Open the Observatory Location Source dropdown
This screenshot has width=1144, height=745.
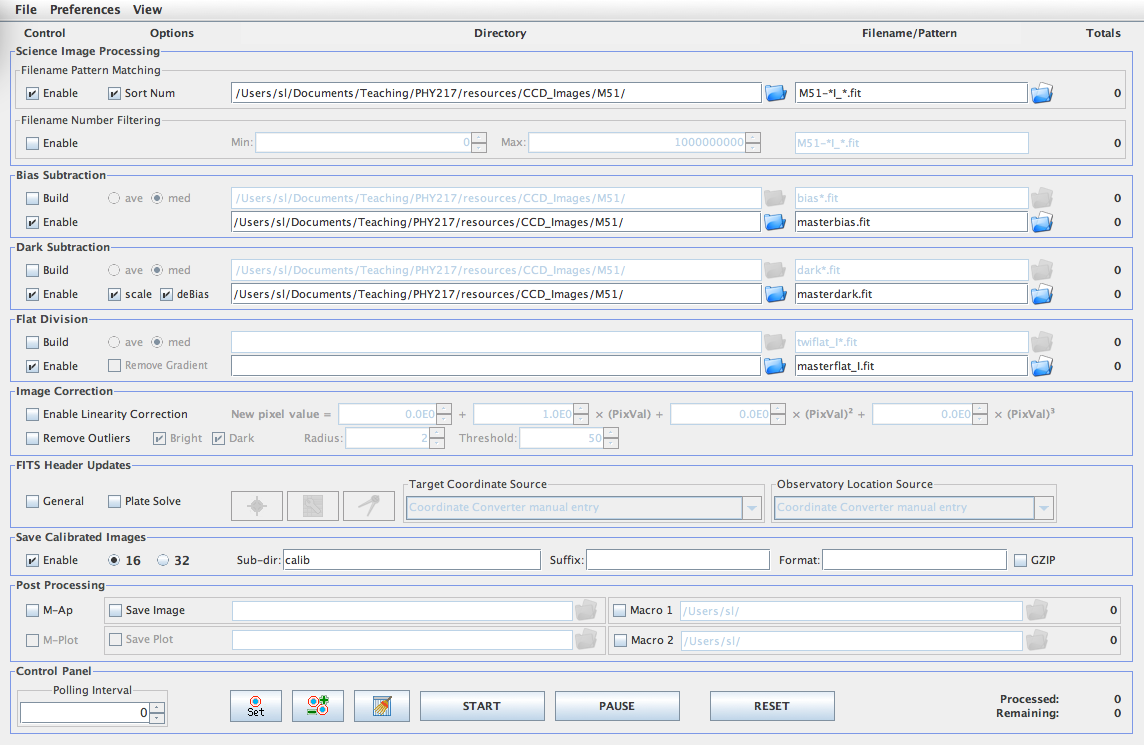click(1044, 507)
